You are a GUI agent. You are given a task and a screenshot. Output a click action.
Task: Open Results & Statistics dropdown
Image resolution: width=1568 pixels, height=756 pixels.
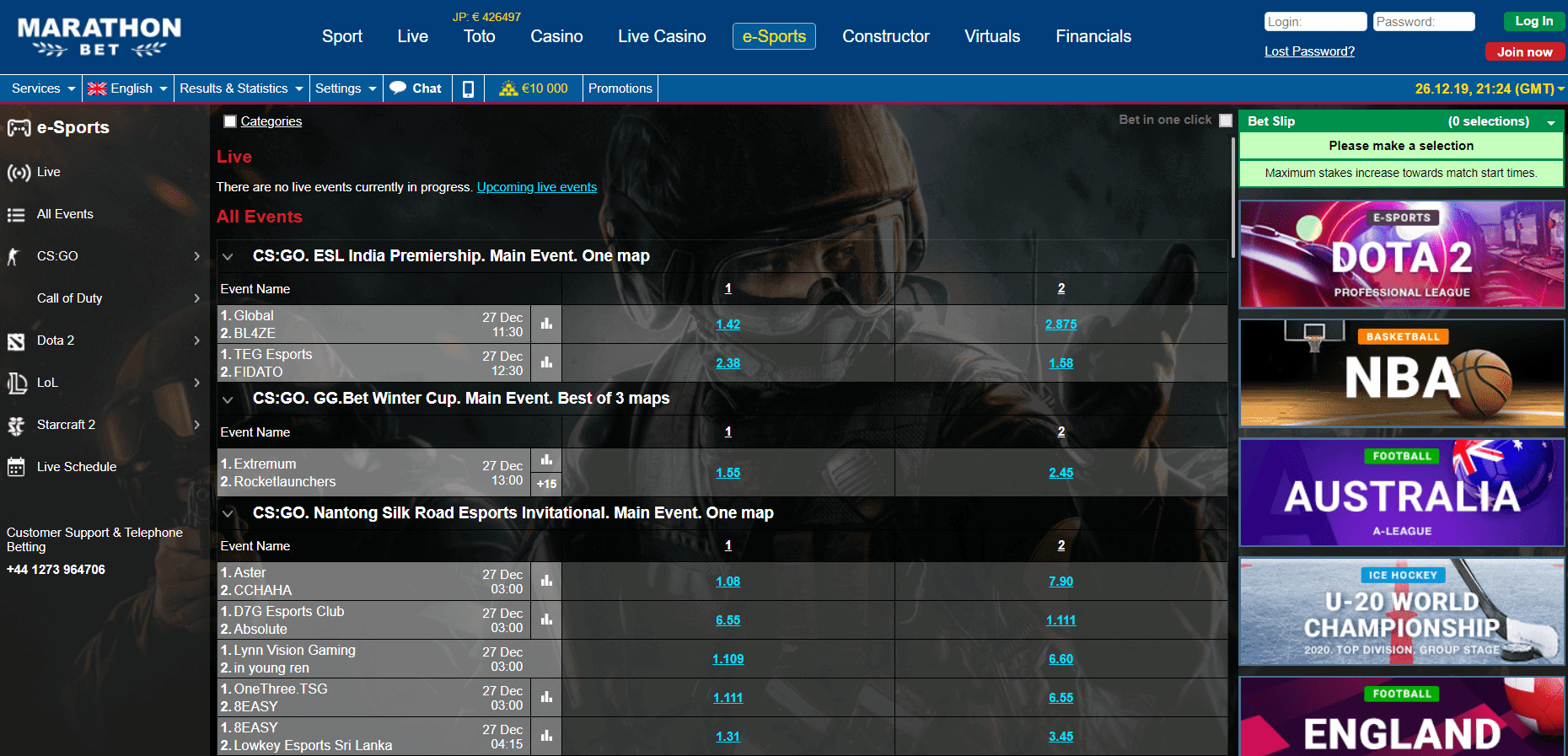tap(241, 88)
